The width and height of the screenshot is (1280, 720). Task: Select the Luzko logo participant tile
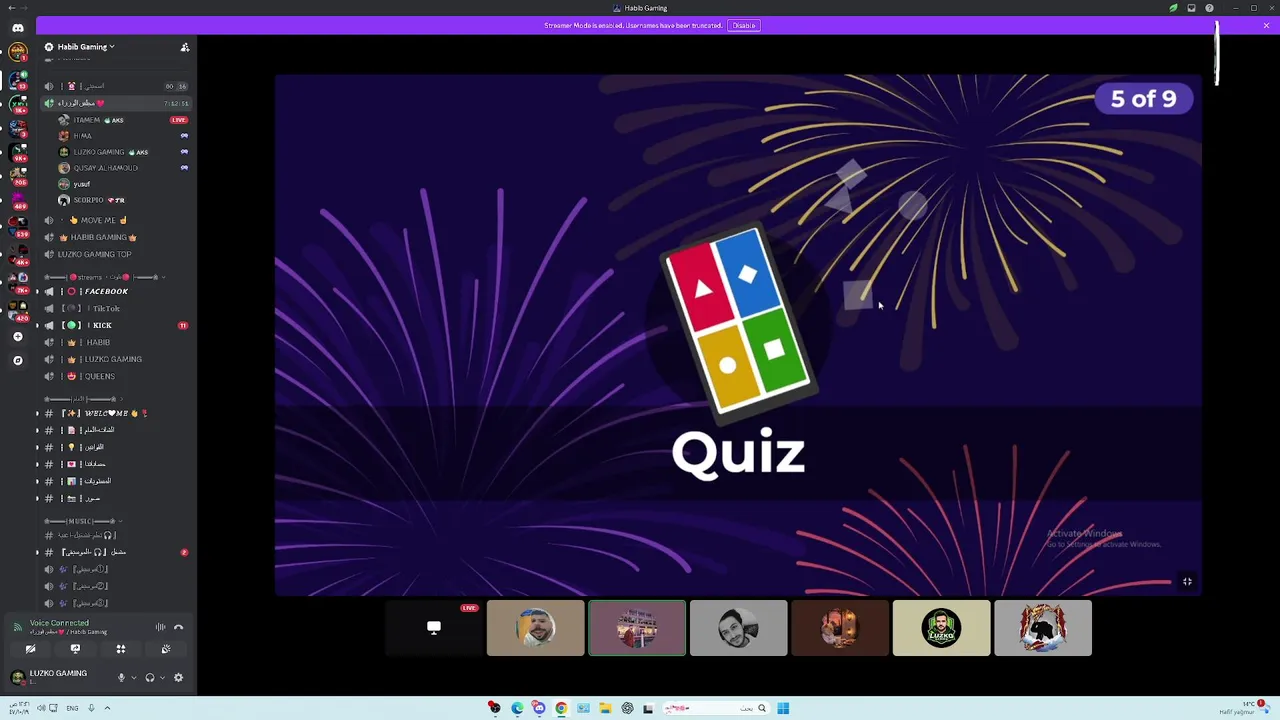click(x=941, y=628)
